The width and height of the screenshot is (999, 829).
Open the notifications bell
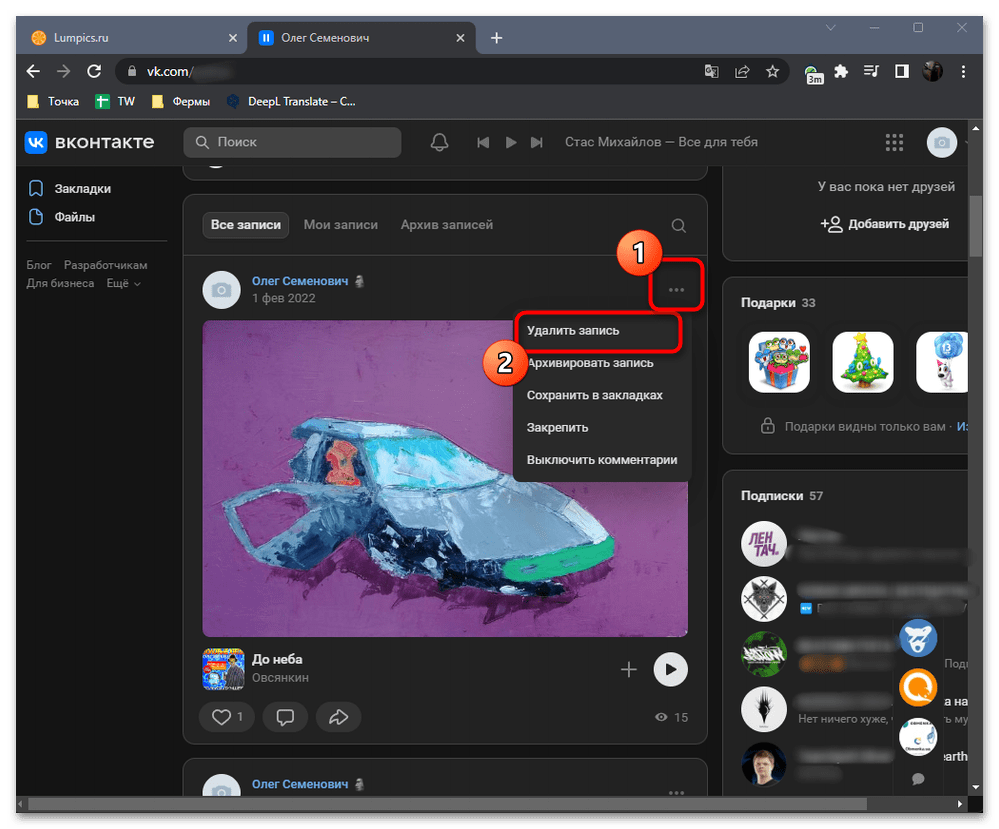tap(439, 142)
